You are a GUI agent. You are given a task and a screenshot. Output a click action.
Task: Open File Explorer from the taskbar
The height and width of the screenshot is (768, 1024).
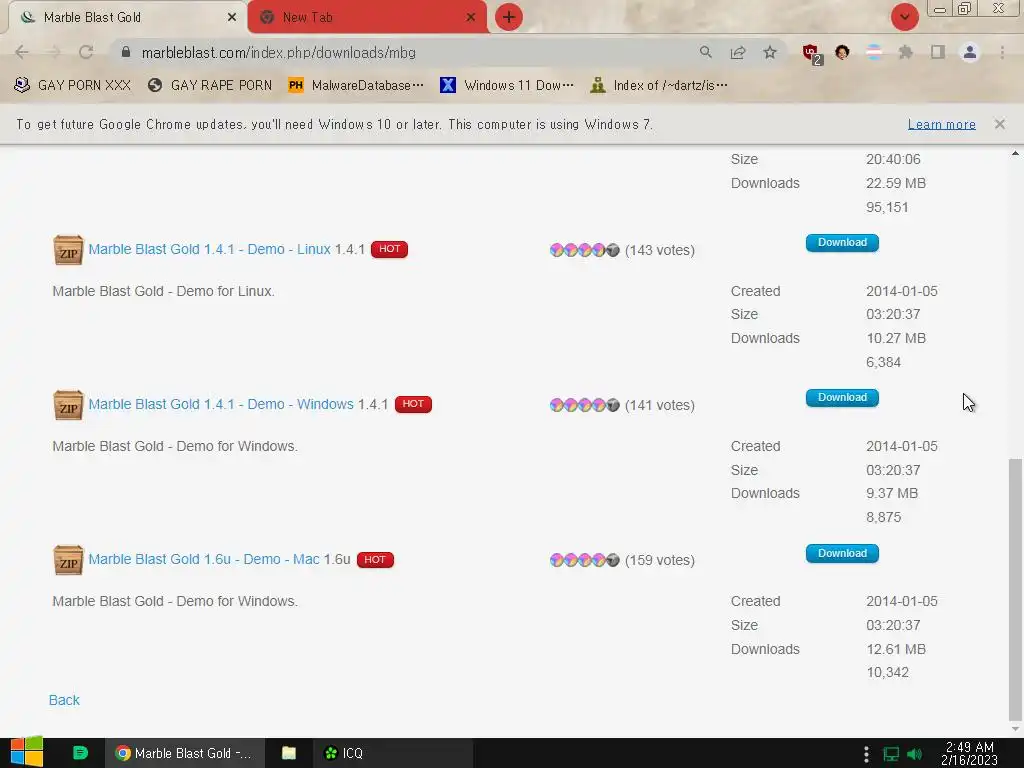click(289, 753)
